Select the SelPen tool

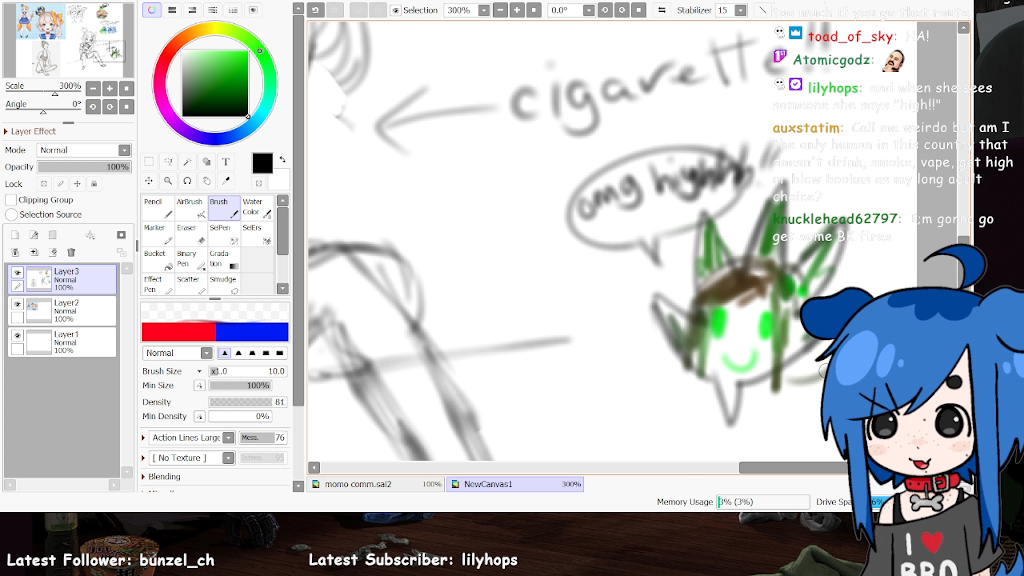pyautogui.click(x=224, y=234)
